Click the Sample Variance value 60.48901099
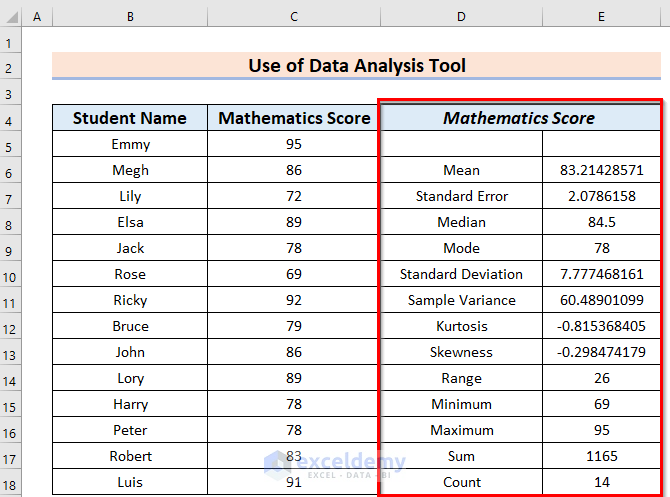The height and width of the screenshot is (497, 670). coord(602,300)
